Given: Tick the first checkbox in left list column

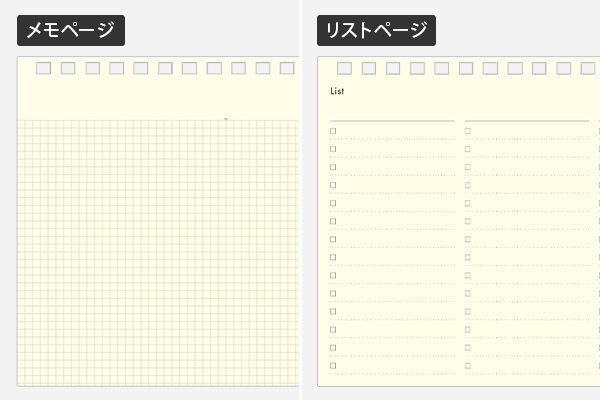Looking at the screenshot, I should tap(333, 131).
